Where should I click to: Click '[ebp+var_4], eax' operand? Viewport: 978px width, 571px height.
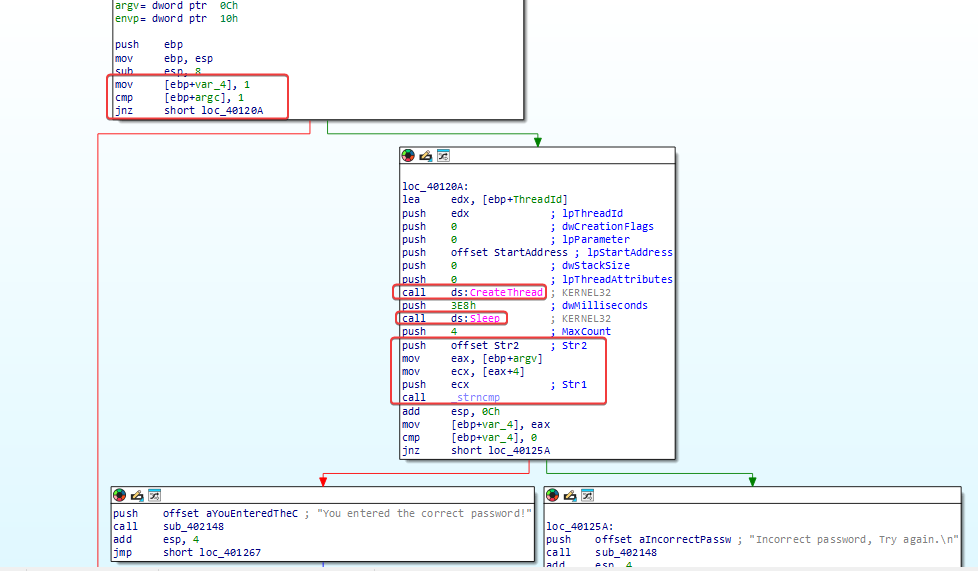(x=500, y=424)
